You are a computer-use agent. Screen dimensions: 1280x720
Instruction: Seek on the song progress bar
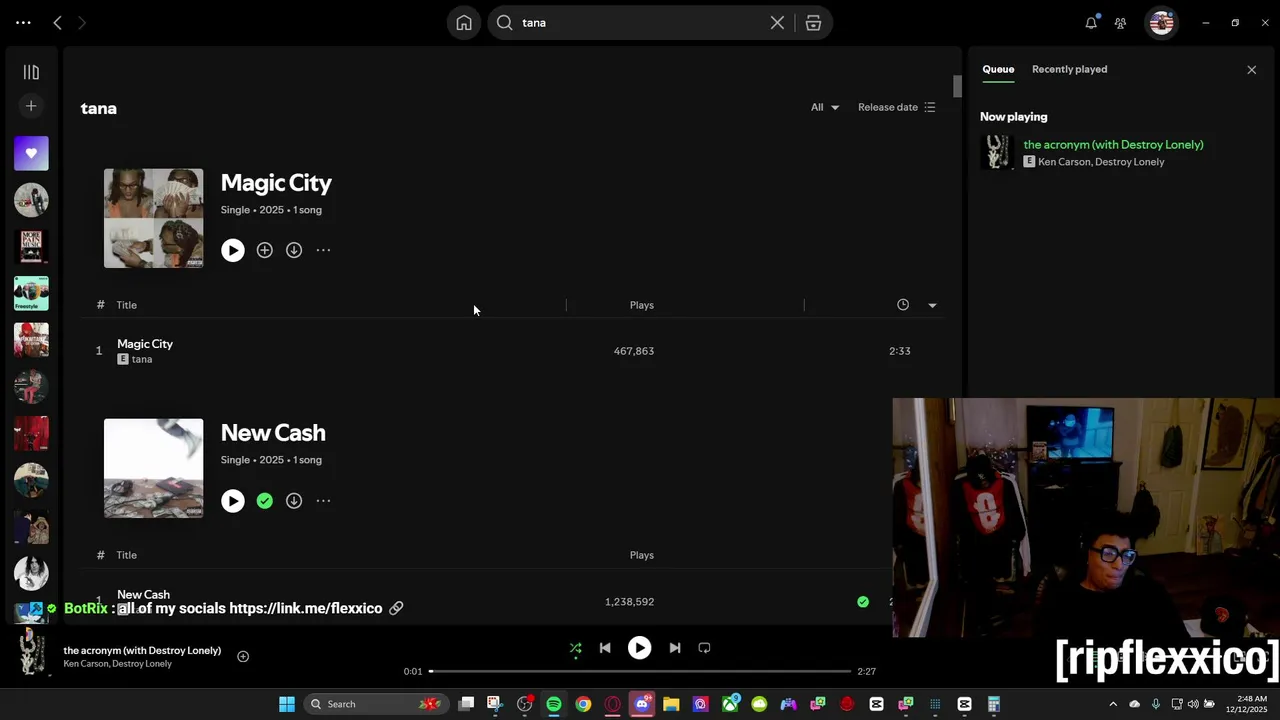(640, 671)
